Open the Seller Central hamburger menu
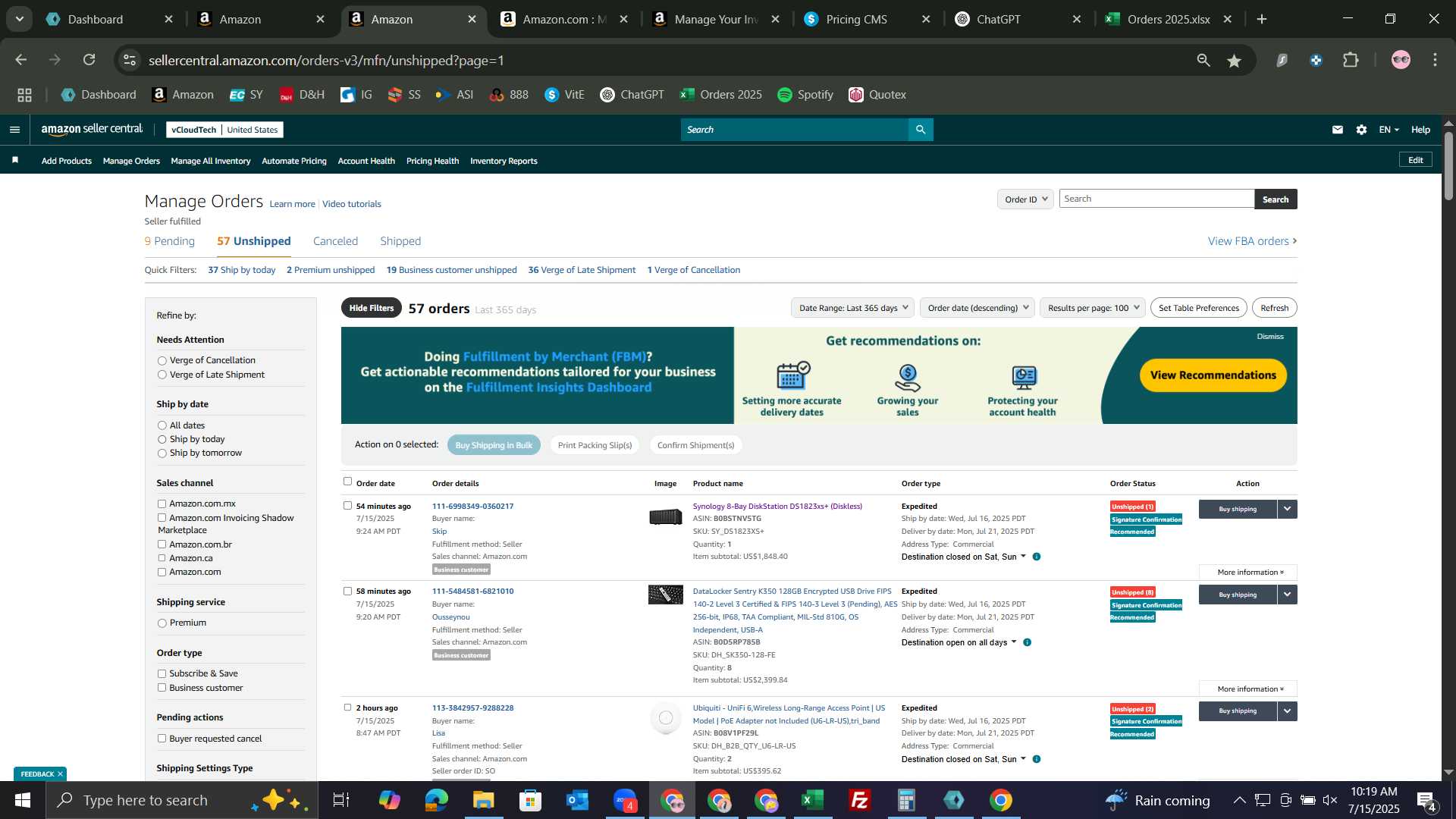 point(14,130)
